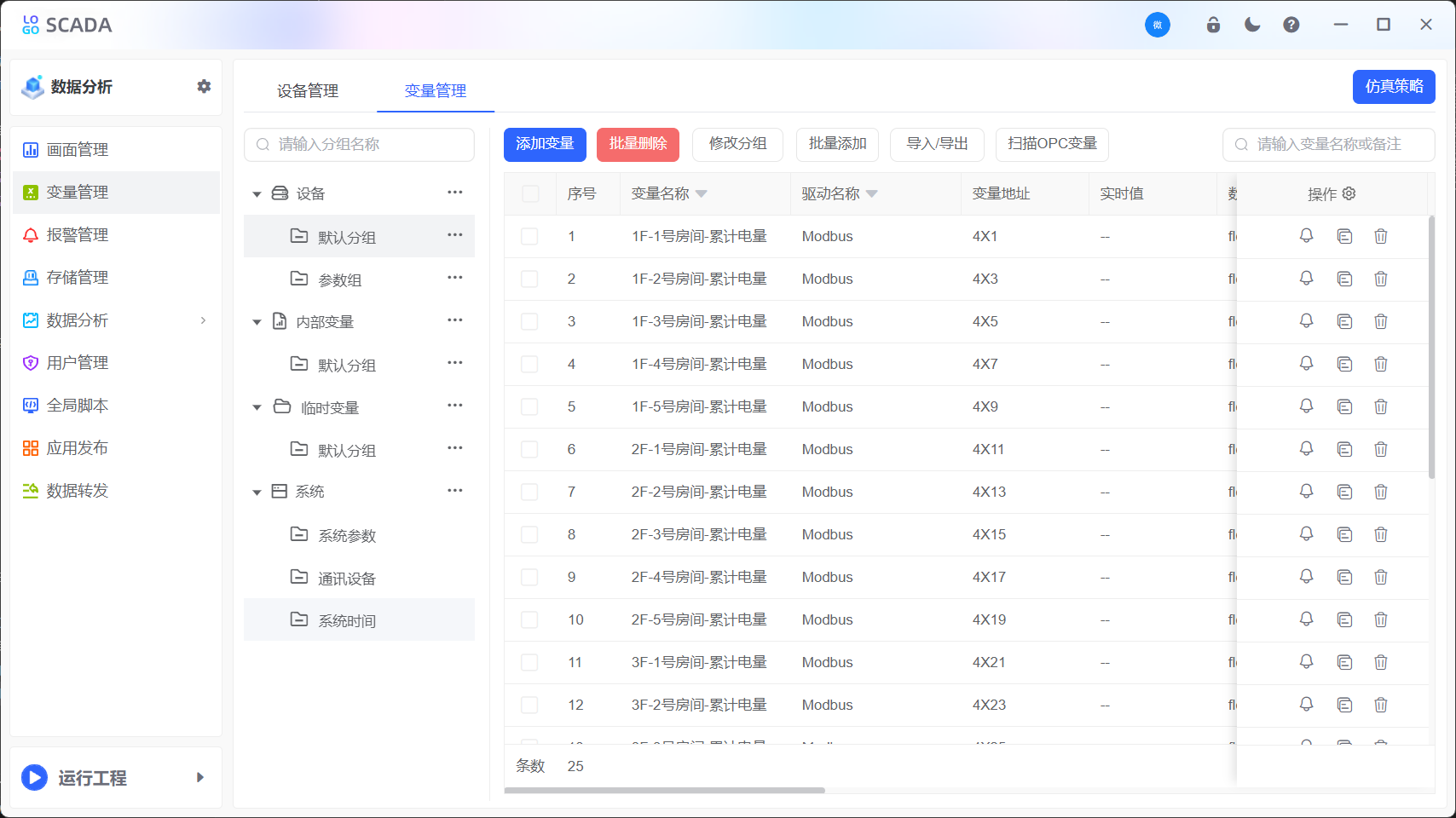Collapse the 系统 tree group

click(257, 491)
